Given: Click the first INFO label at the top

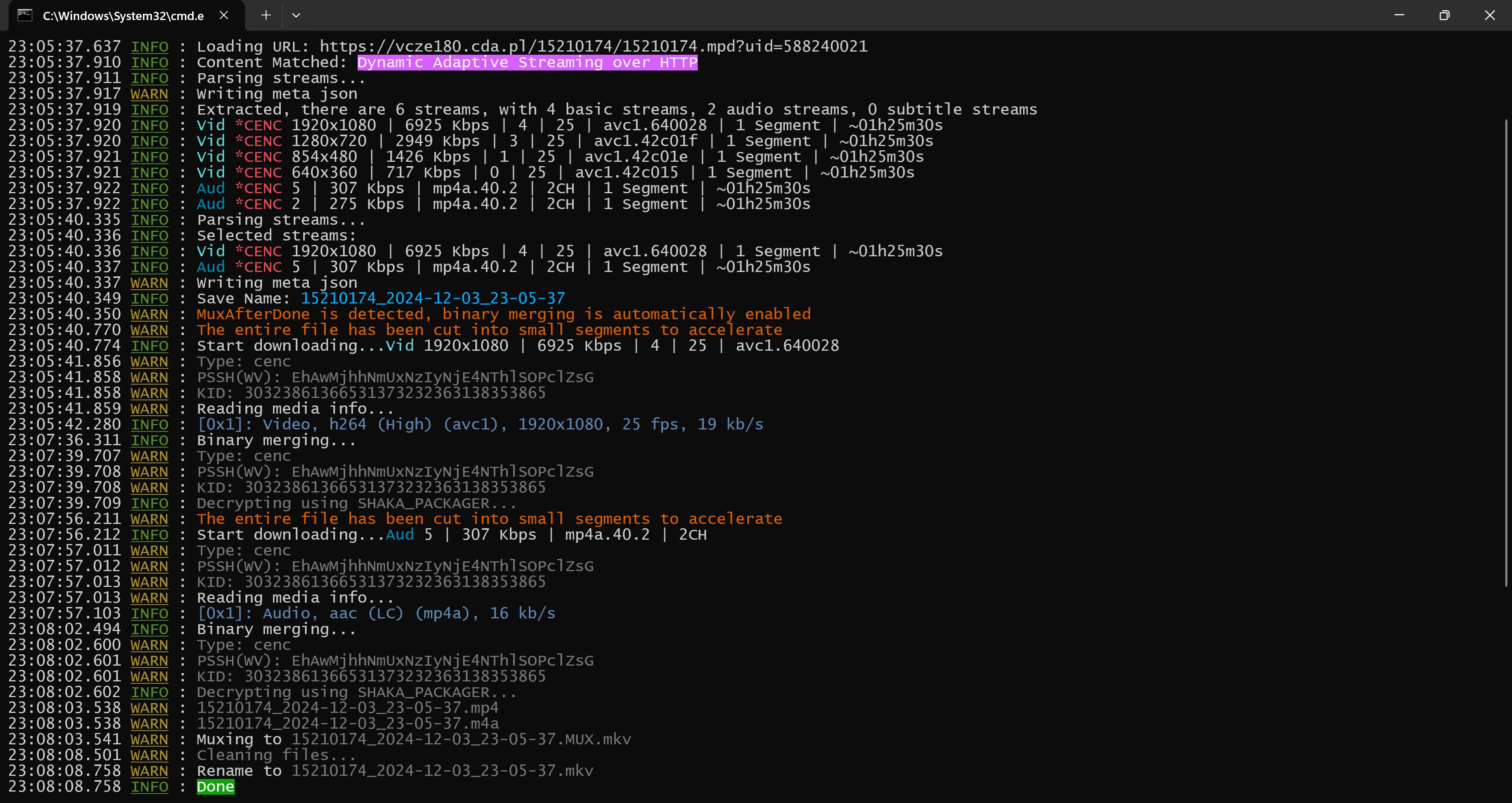Looking at the screenshot, I should click(x=149, y=46).
